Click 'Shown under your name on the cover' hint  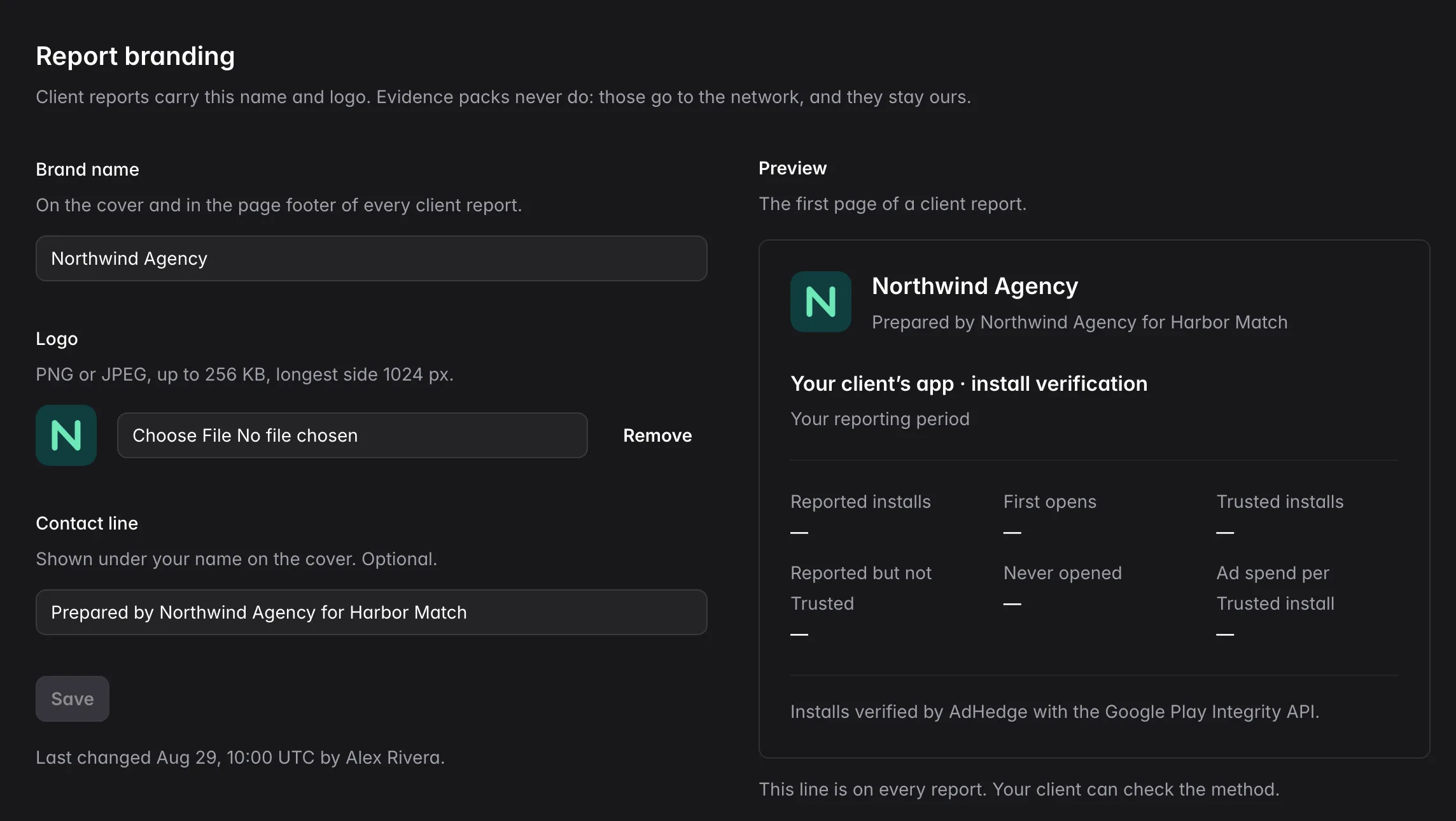pyautogui.click(x=237, y=559)
